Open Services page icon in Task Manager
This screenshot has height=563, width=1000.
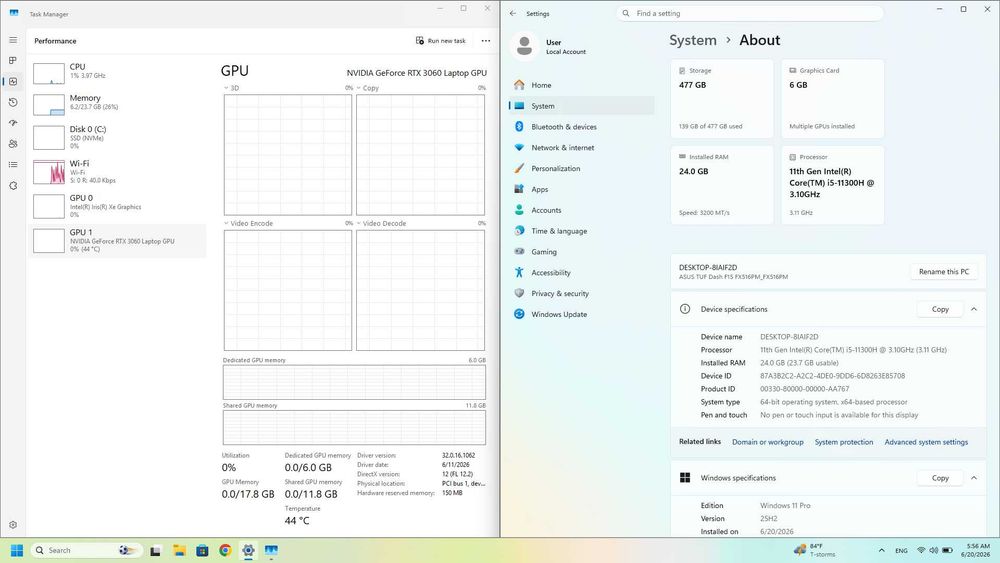(x=13, y=186)
